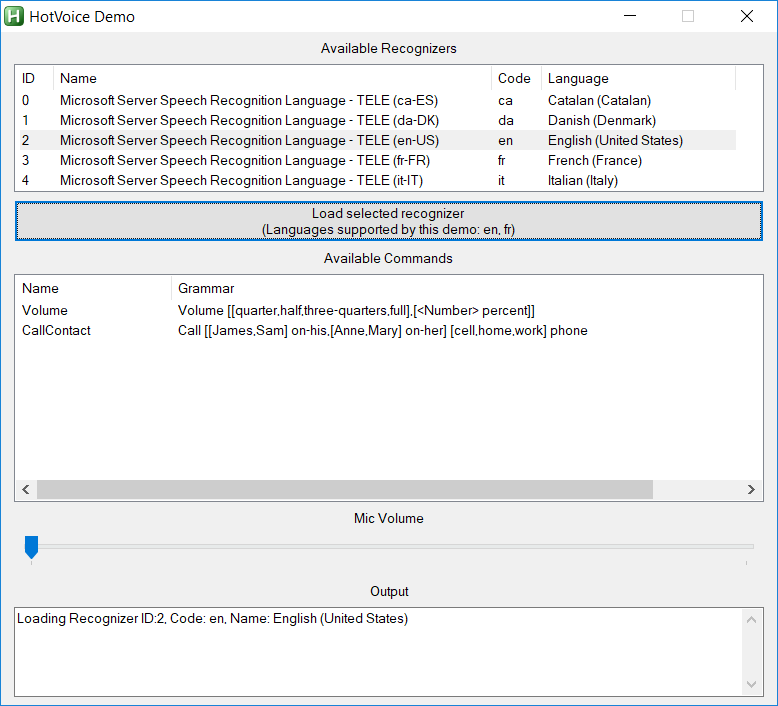
Task: Click the commands horizontal scrollbar thumb
Action: click(345, 490)
